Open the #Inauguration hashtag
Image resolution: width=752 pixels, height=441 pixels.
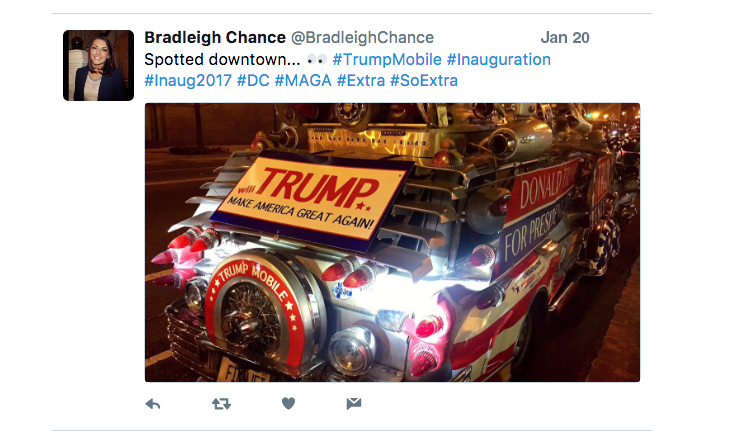(x=499, y=60)
